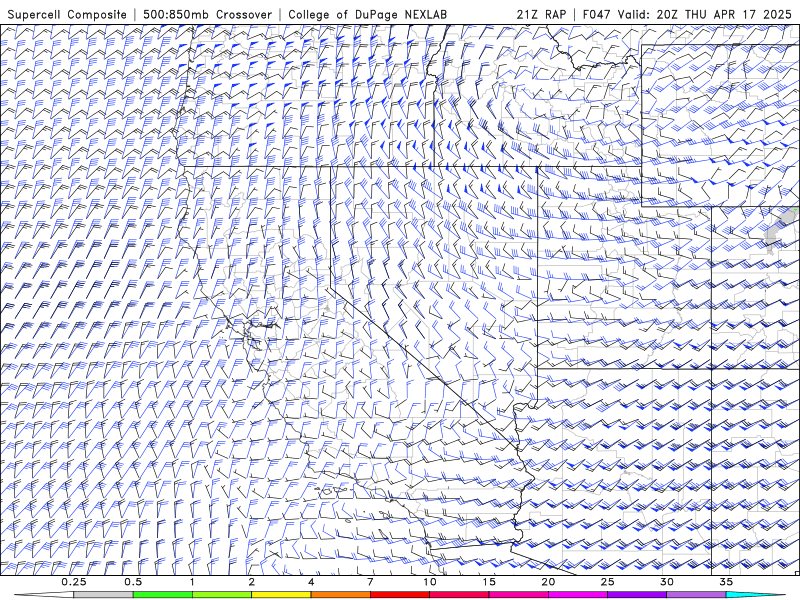The image size is (800, 600).
Task: Select the gray legend color segment
Action: click(x=104, y=595)
